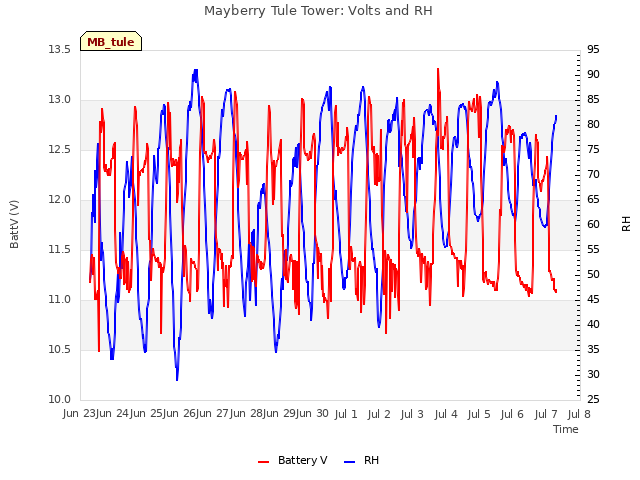This screenshot has height=480, width=640.
Task: Click the Jul 5 date tick label
Action: coord(479,414)
